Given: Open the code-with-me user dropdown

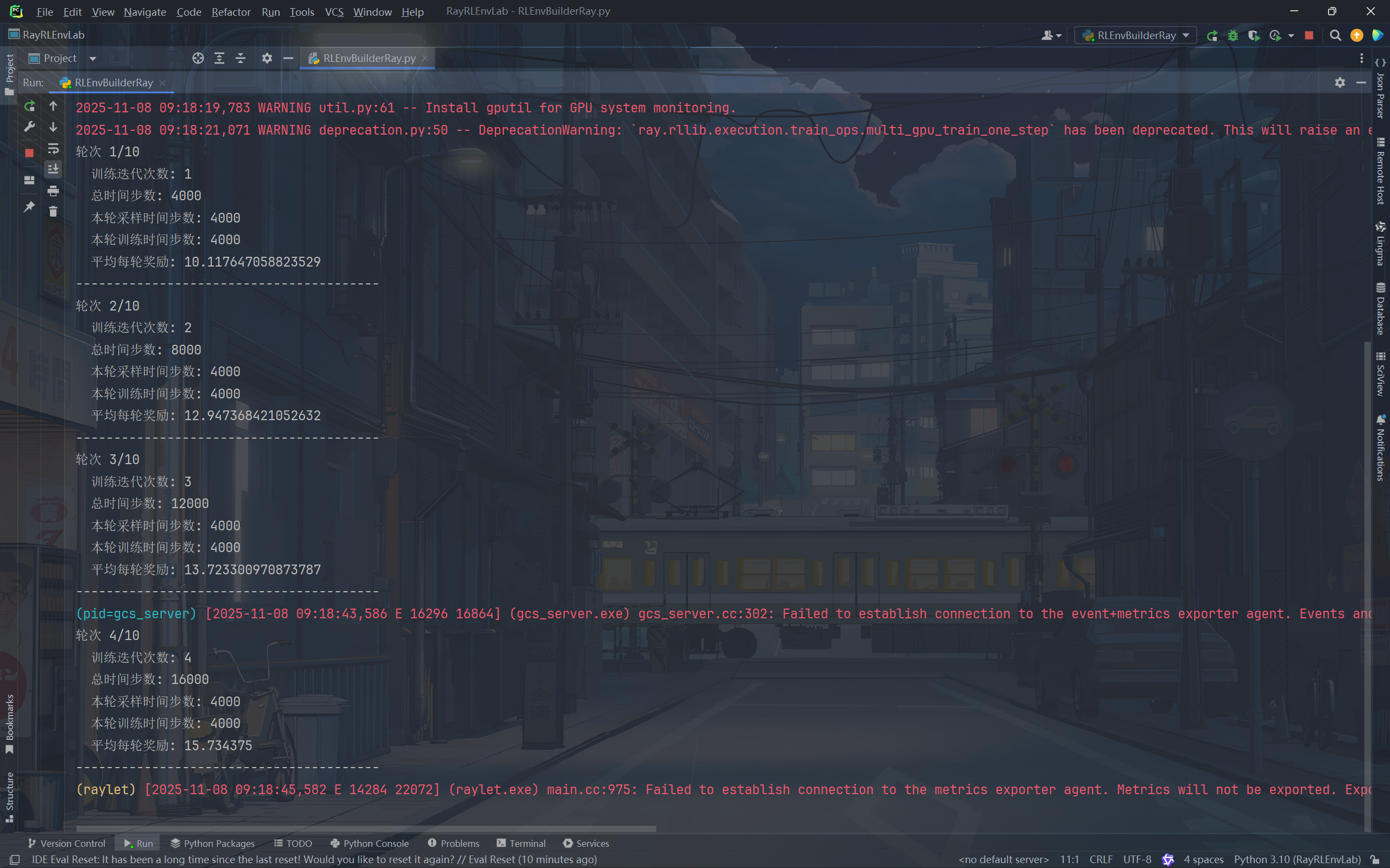Looking at the screenshot, I should (1051, 36).
